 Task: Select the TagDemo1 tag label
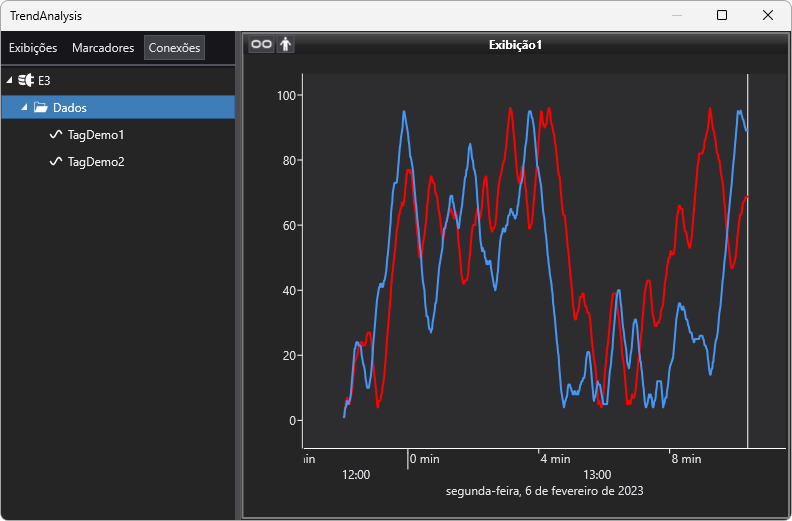(96, 134)
